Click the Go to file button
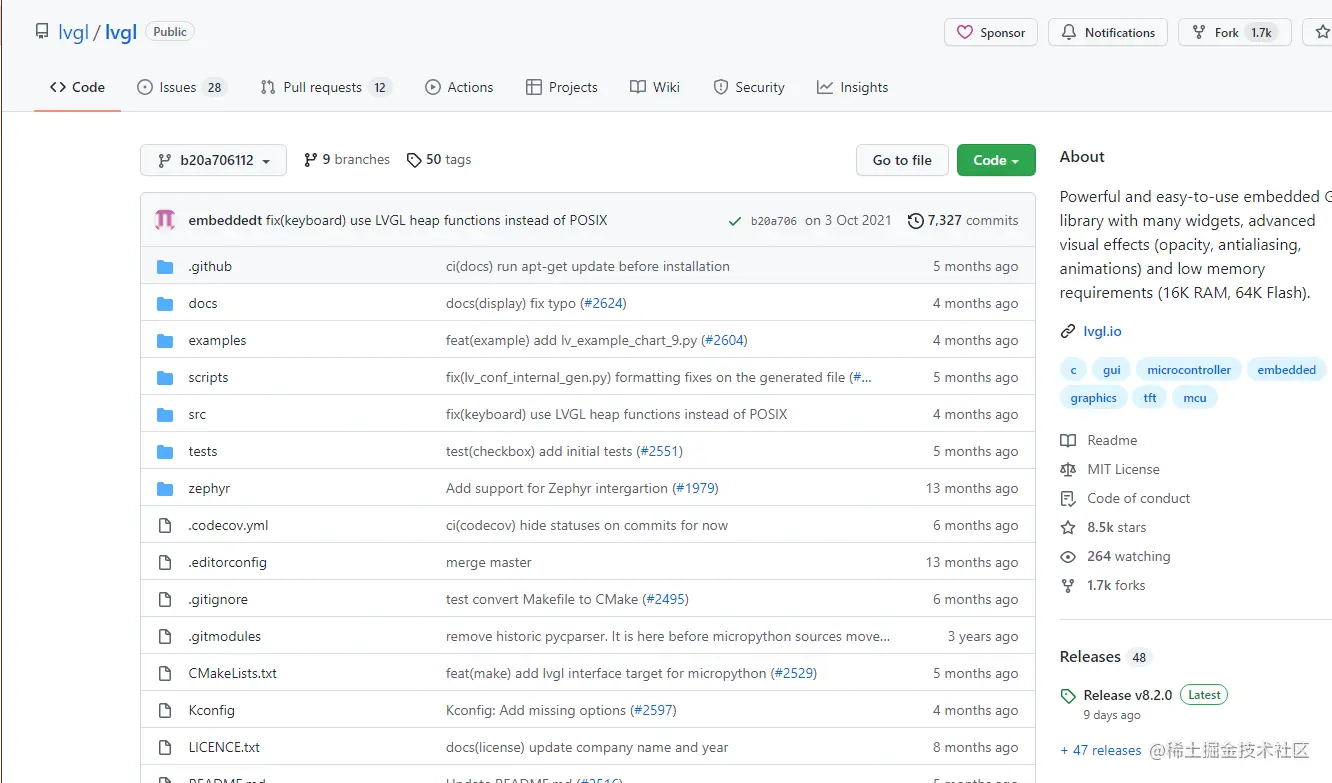 coord(902,160)
